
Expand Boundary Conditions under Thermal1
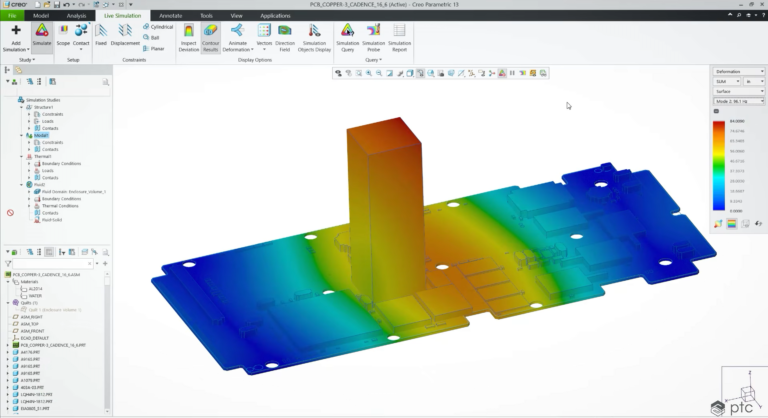[x=29, y=164]
